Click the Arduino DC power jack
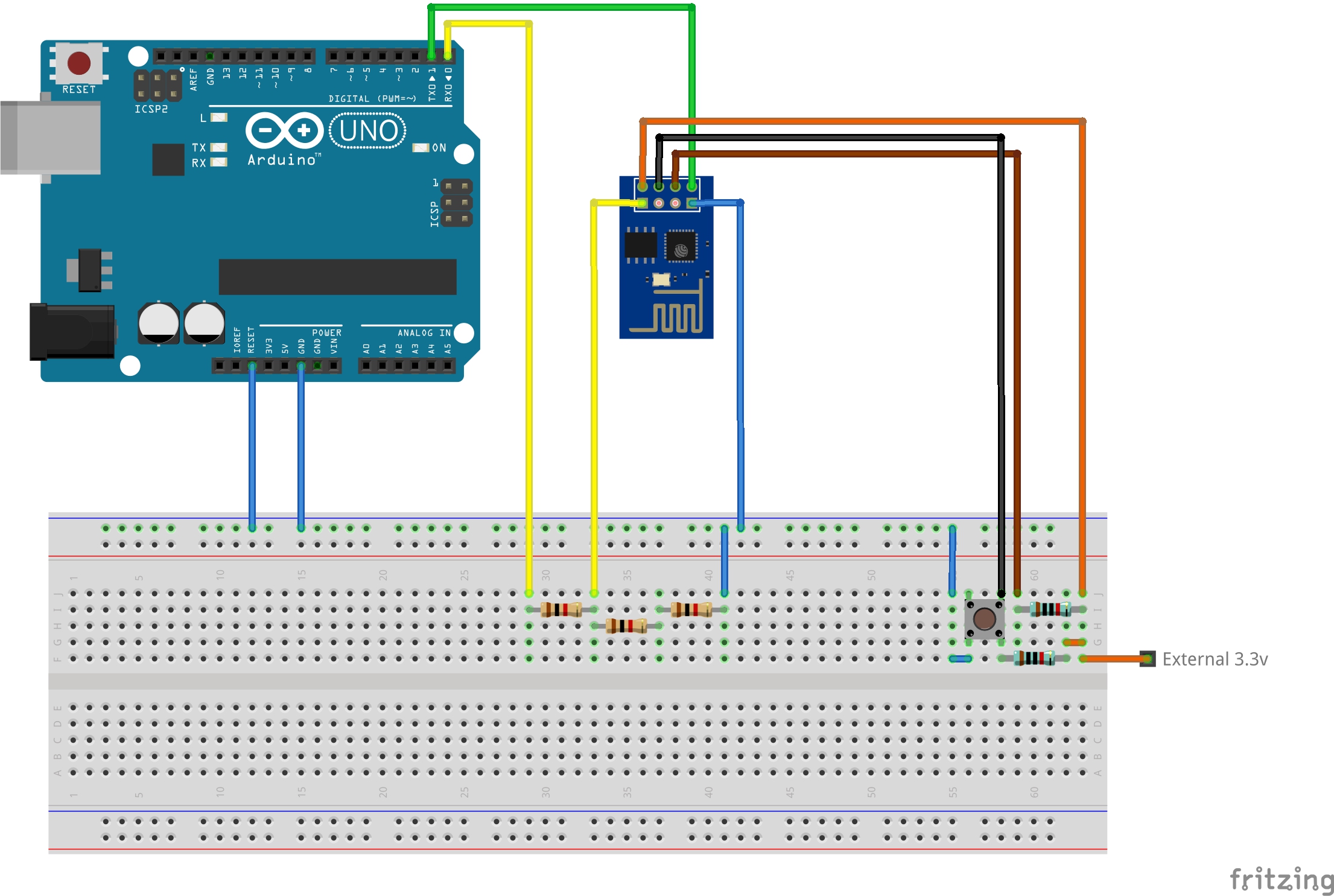This screenshot has width=1334, height=896. [72, 332]
